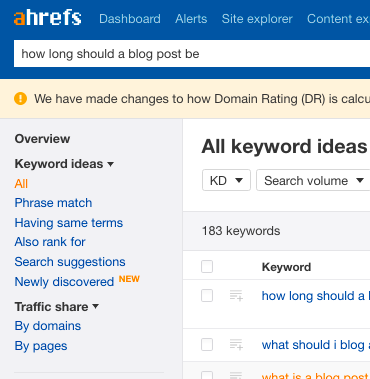Add "what should i blog" keyword to list
This screenshot has width=370, height=379.
(236, 345)
